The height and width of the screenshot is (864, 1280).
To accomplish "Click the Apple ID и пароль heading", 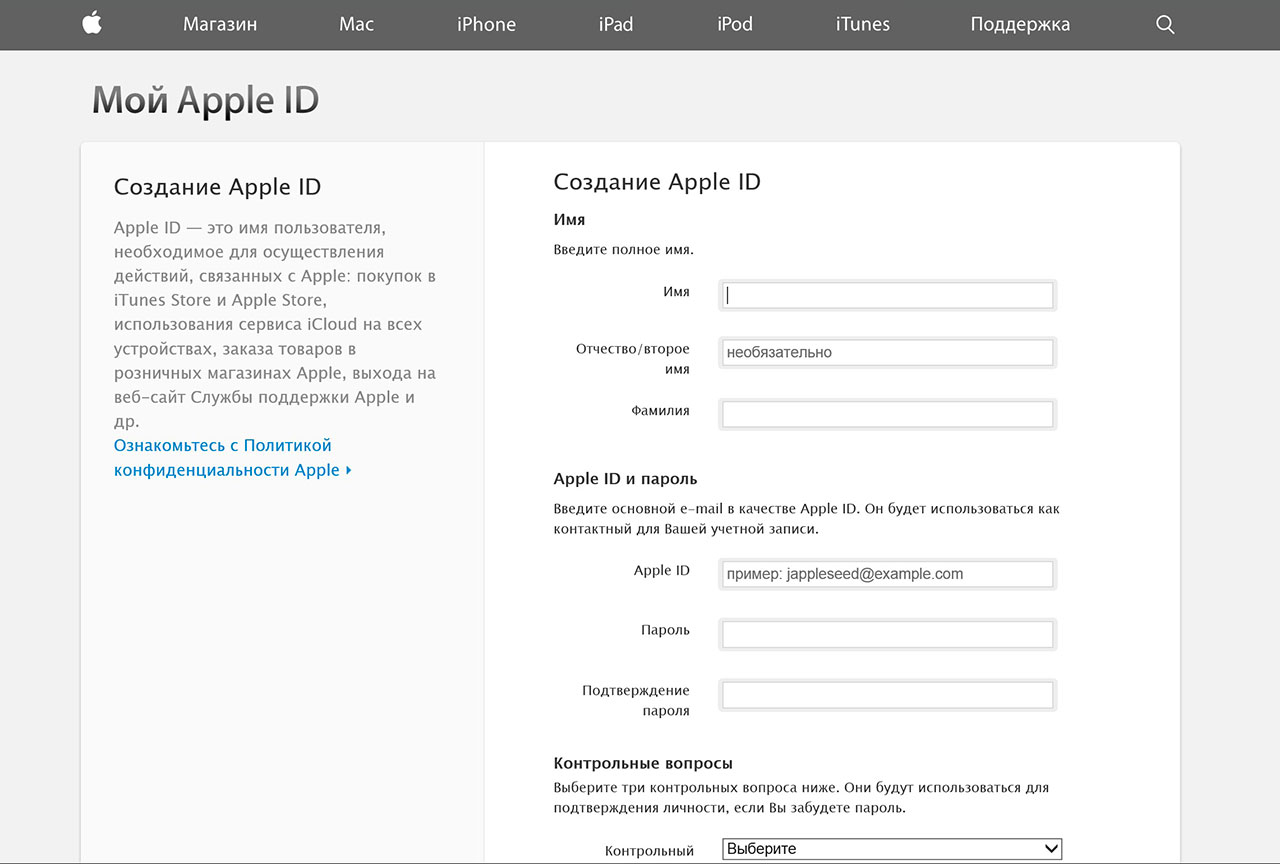I will pyautogui.click(x=626, y=479).
